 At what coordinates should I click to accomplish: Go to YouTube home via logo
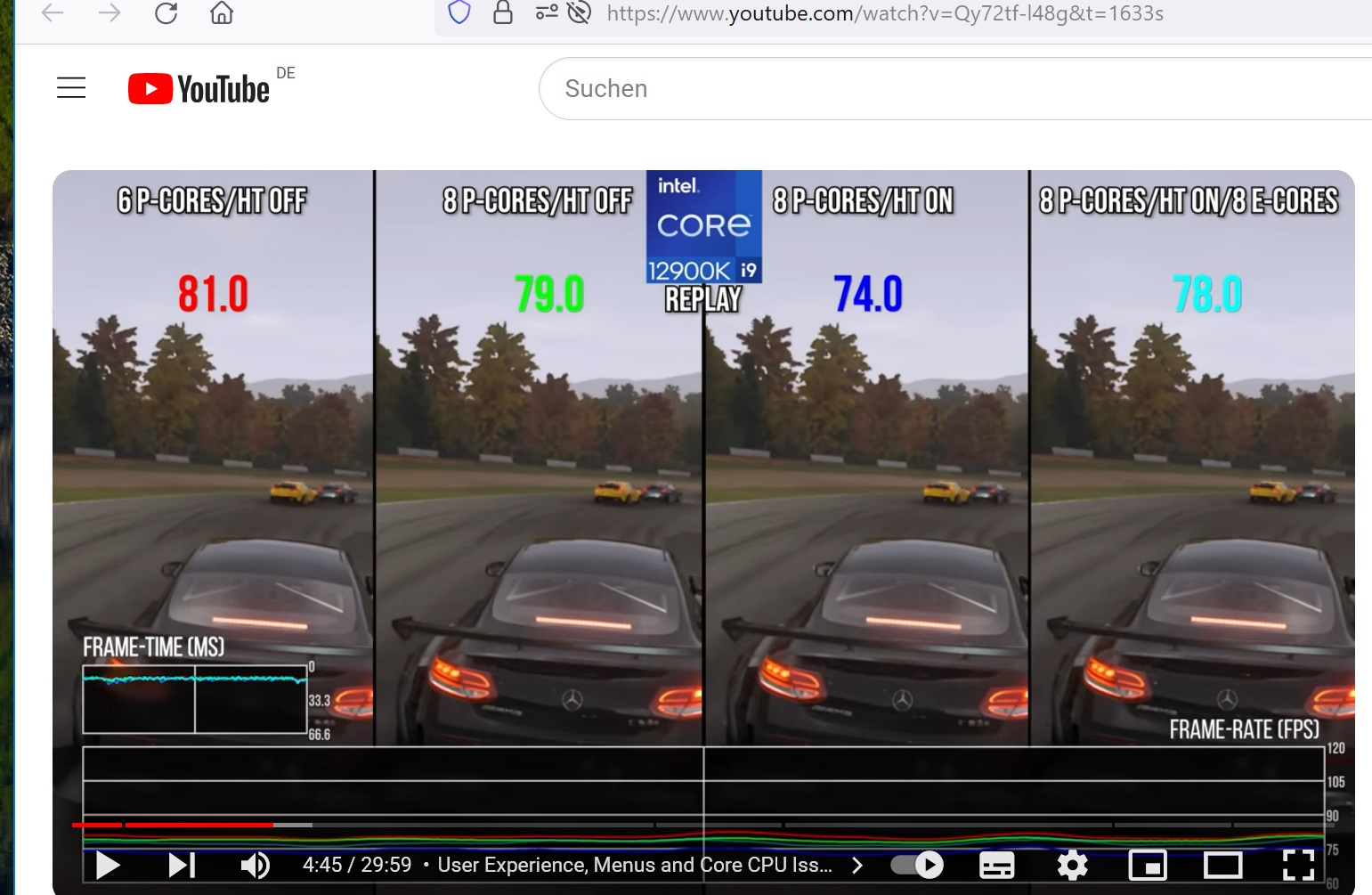198,87
